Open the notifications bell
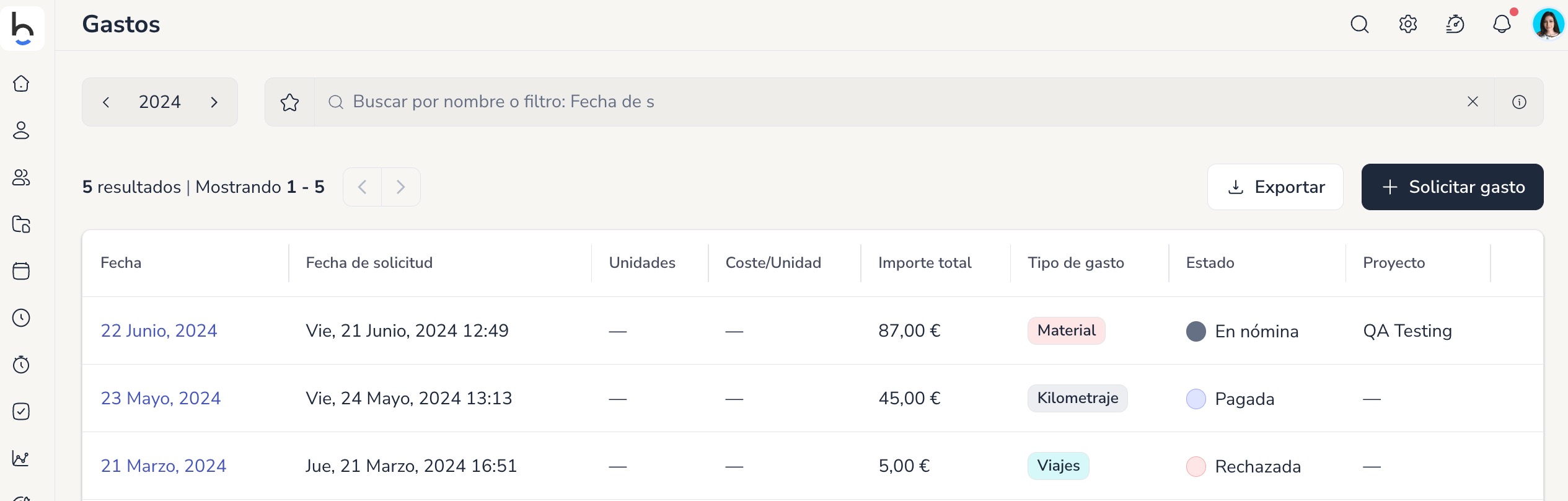 point(1502,24)
